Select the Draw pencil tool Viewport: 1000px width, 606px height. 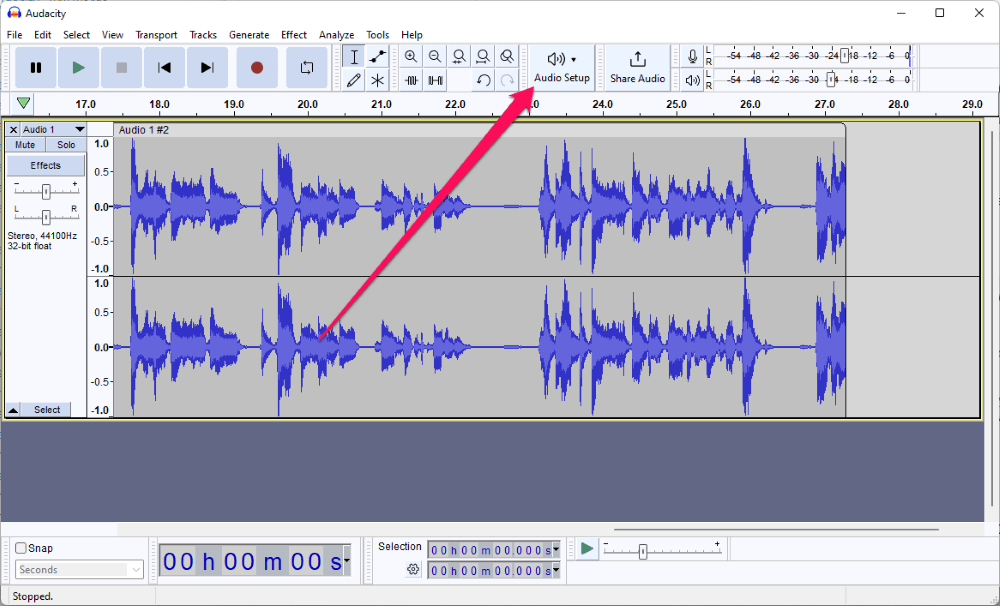coord(354,80)
